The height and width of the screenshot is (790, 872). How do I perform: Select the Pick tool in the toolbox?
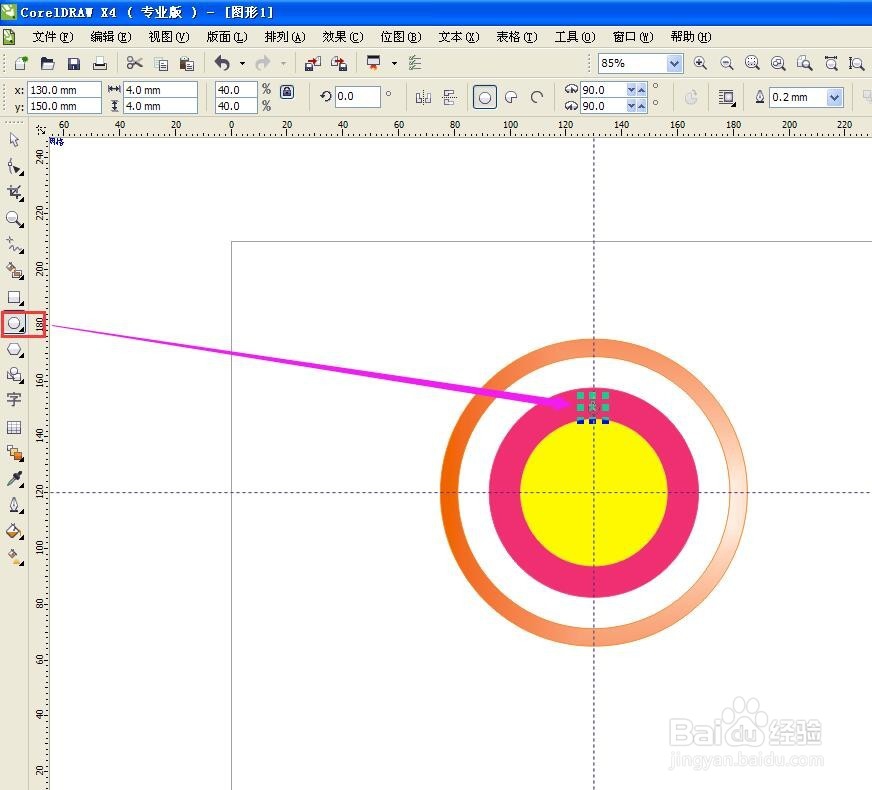coord(14,140)
